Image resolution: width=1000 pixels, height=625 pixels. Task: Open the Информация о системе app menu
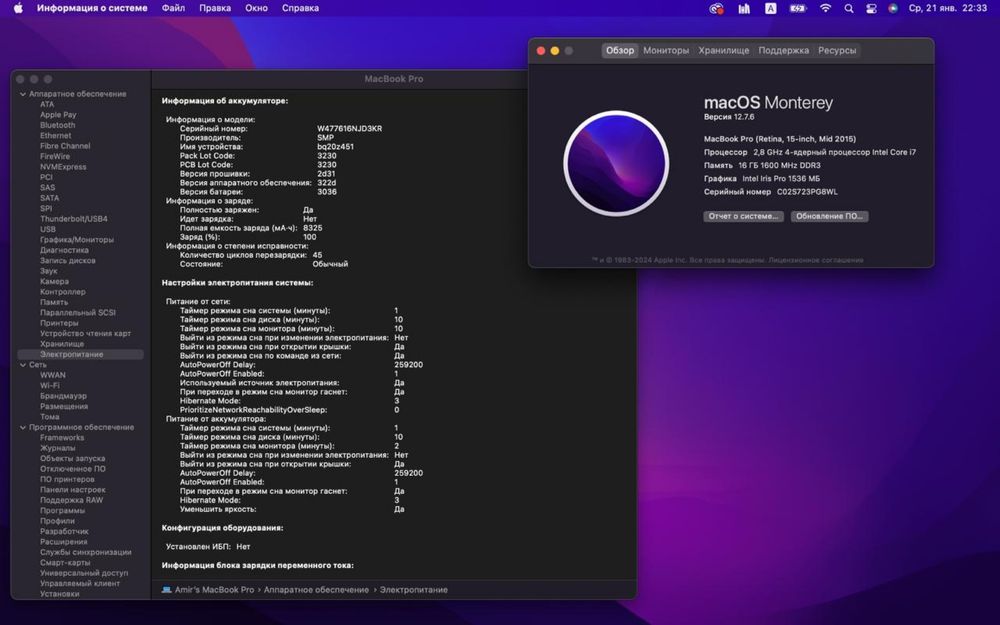[x=92, y=8]
